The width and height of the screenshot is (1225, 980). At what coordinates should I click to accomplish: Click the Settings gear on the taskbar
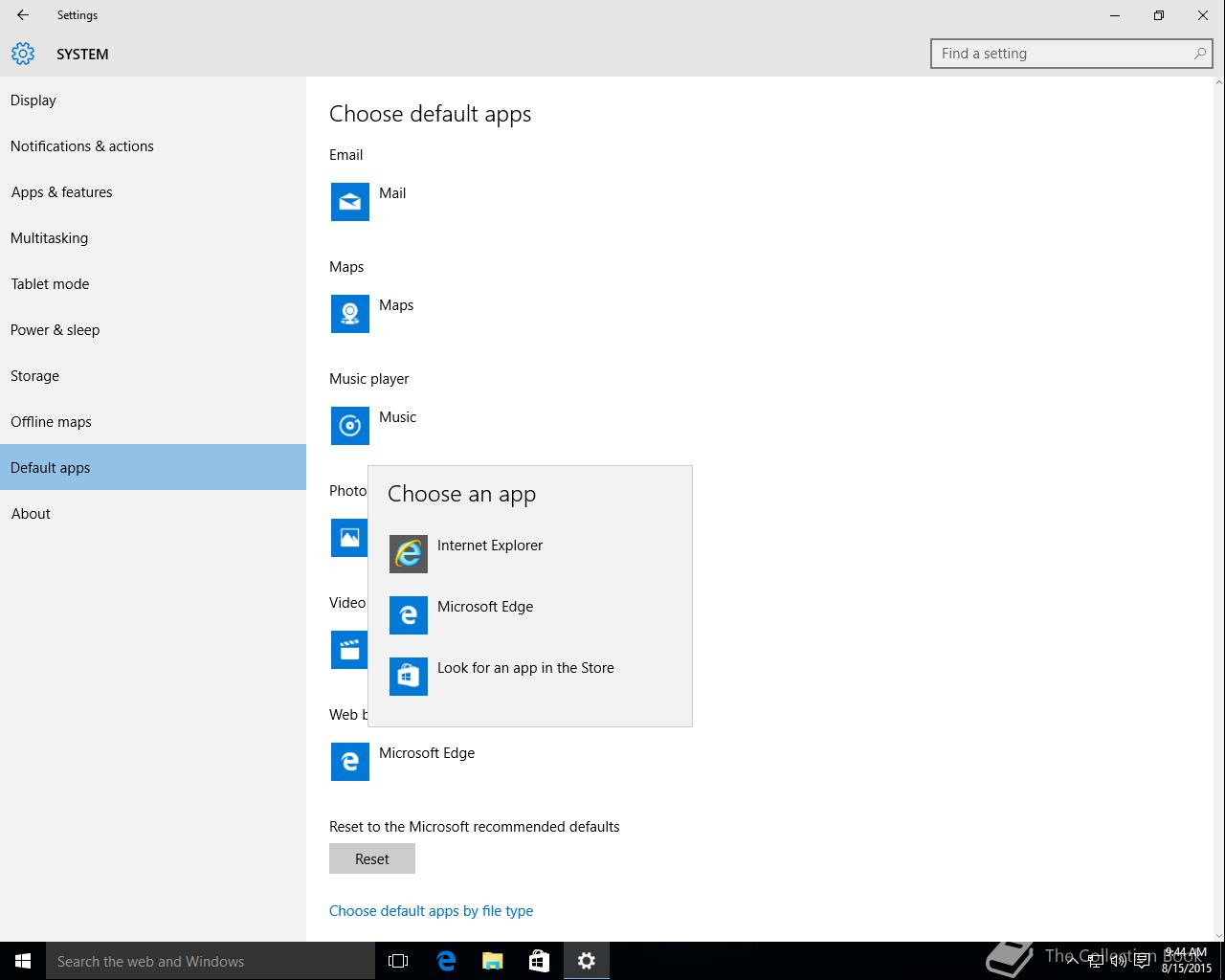(587, 961)
